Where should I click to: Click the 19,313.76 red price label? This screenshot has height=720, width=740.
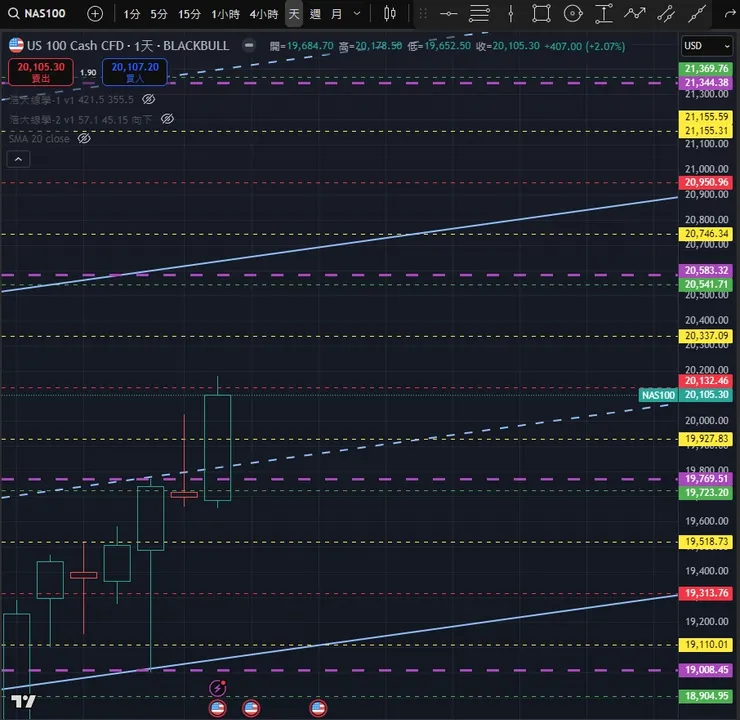coord(706,593)
